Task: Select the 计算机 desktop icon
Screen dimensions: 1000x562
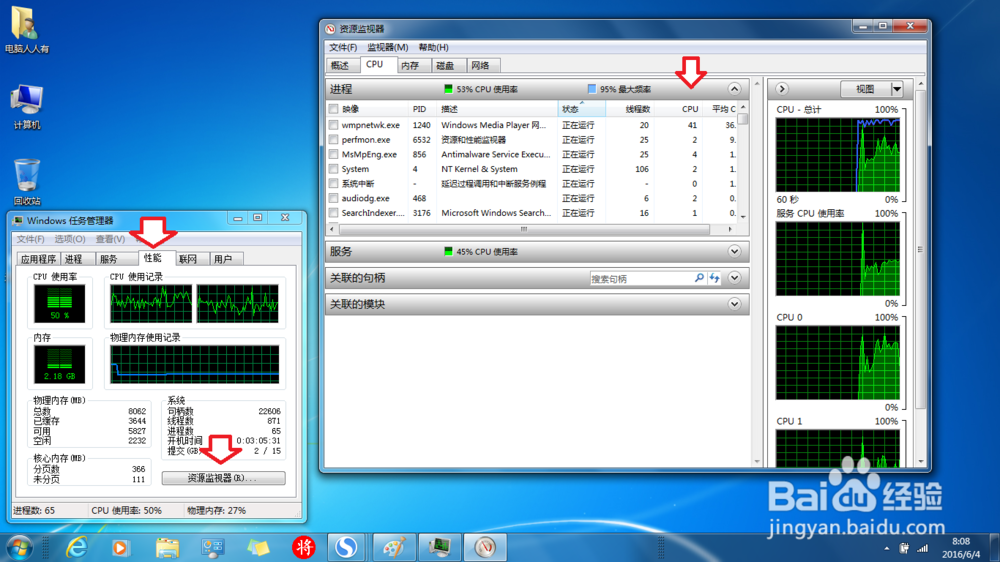Action: (x=26, y=106)
